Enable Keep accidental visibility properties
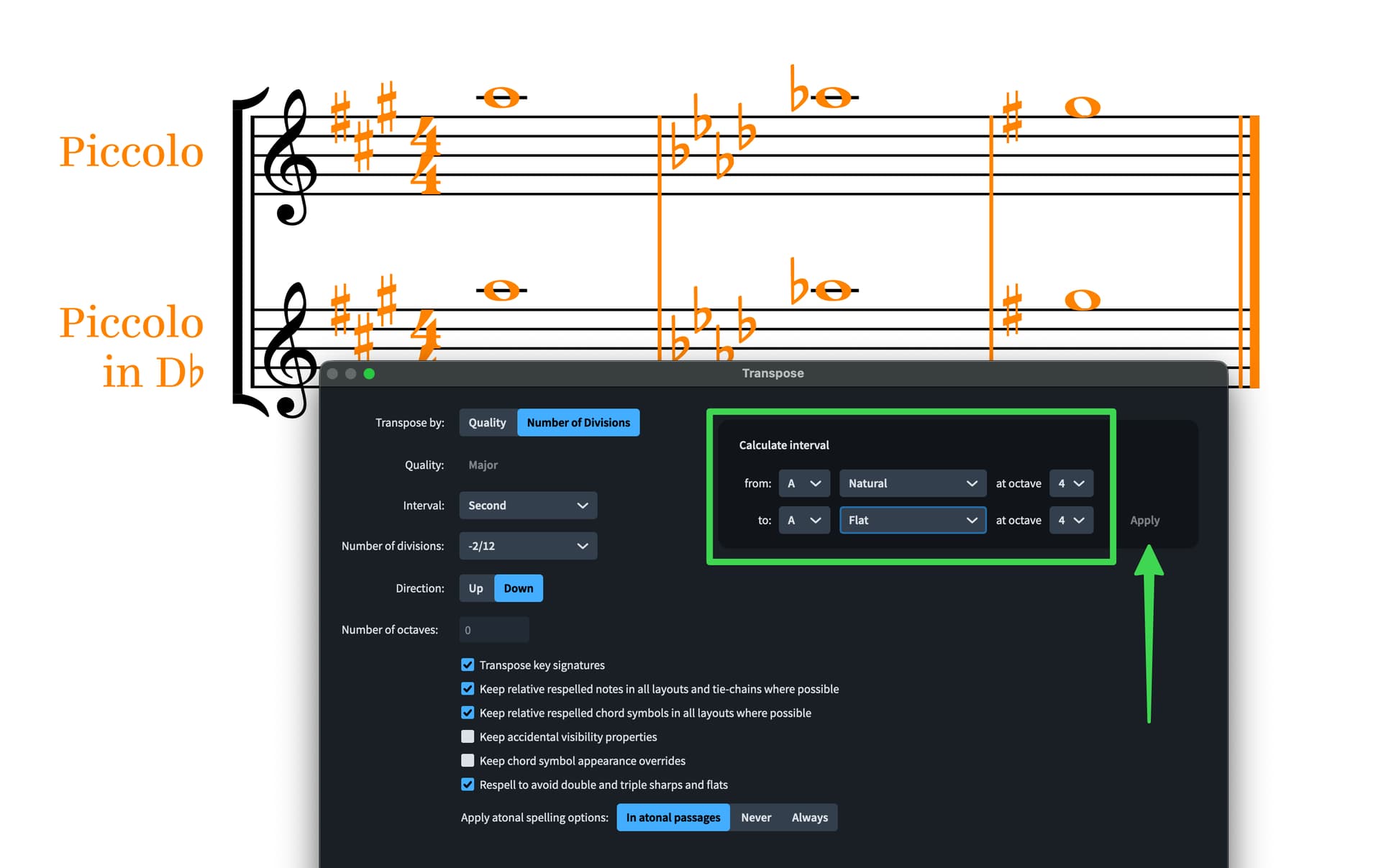 [x=468, y=736]
